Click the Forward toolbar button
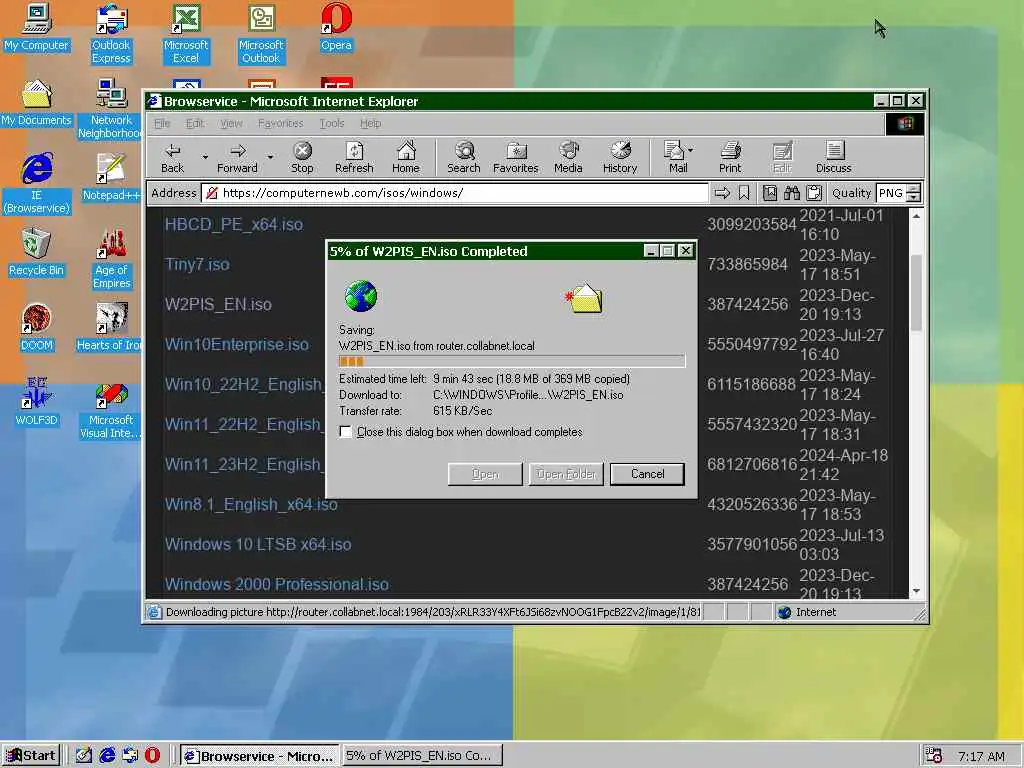Viewport: 1024px width, 768px height. (237, 157)
